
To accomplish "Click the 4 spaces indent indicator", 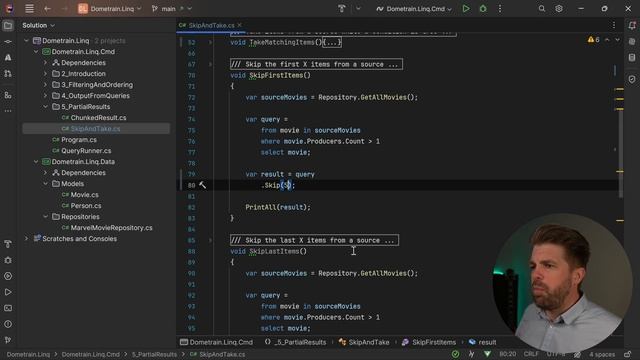I will (x=602, y=354).
